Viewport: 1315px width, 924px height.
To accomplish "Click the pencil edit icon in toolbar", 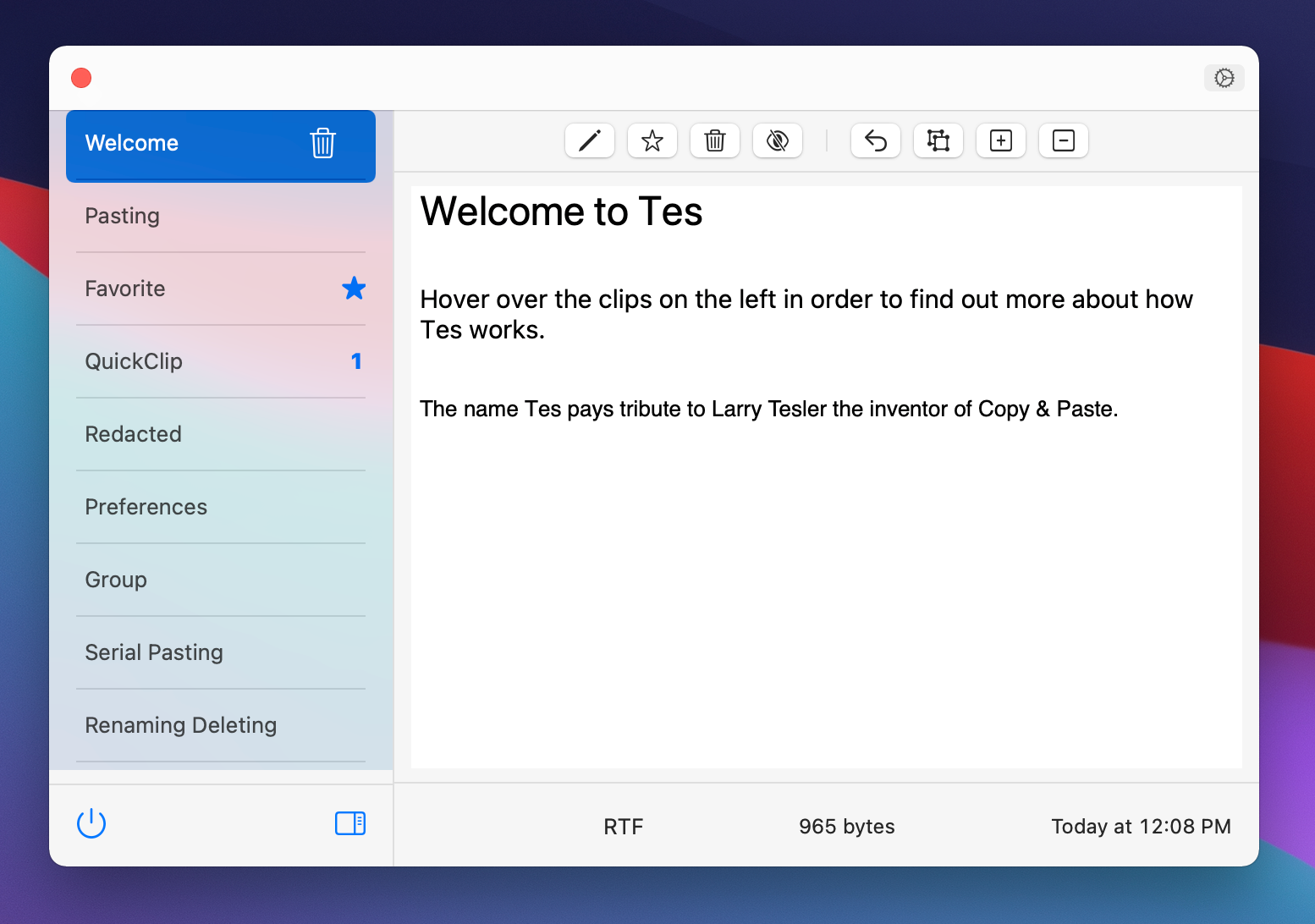I will (590, 140).
